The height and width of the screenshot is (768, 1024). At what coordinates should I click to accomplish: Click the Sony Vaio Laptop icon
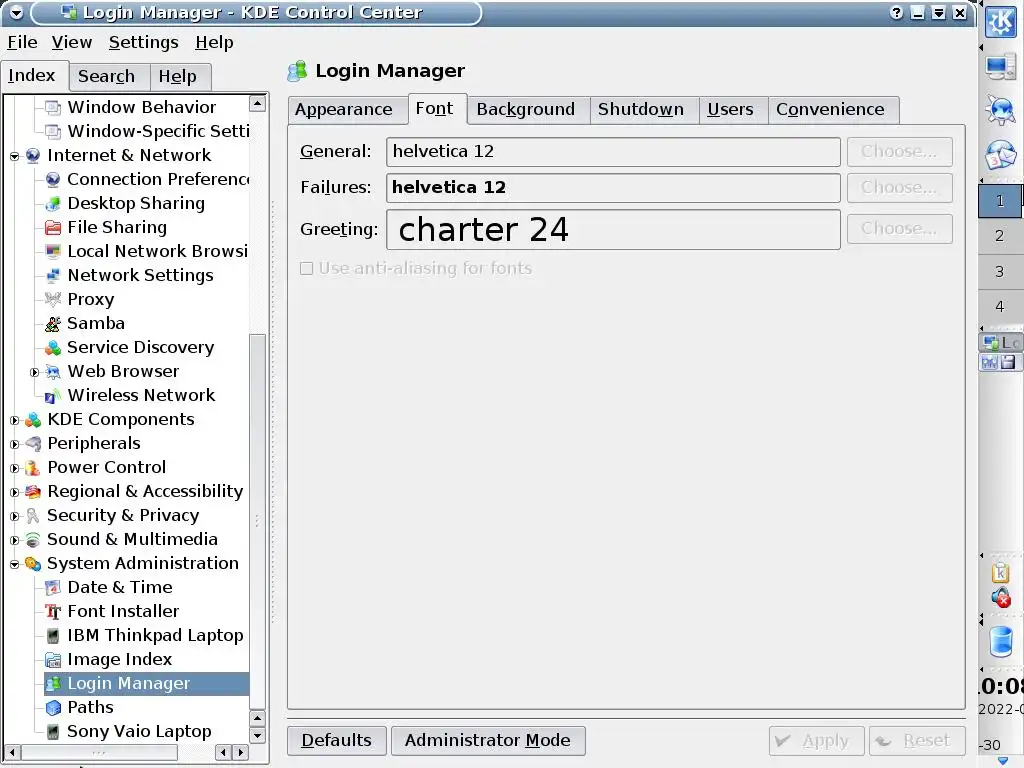(x=53, y=732)
